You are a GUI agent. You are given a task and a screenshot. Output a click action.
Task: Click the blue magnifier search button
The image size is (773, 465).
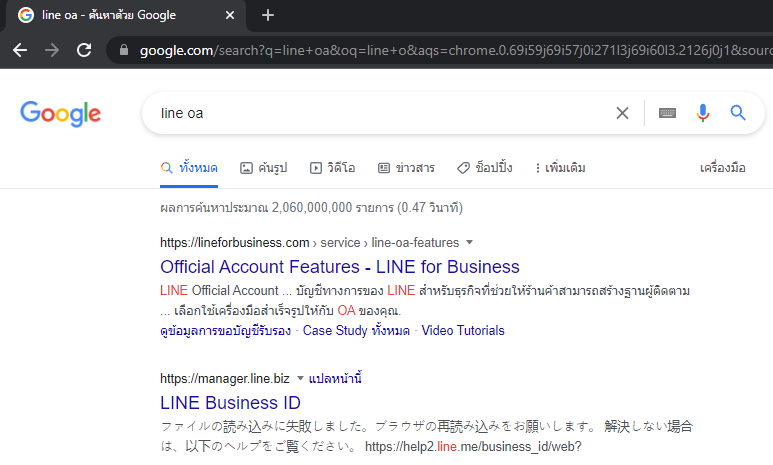(738, 113)
